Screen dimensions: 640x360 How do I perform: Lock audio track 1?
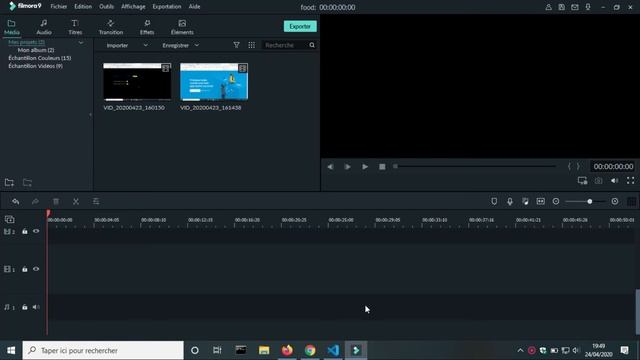(25, 307)
